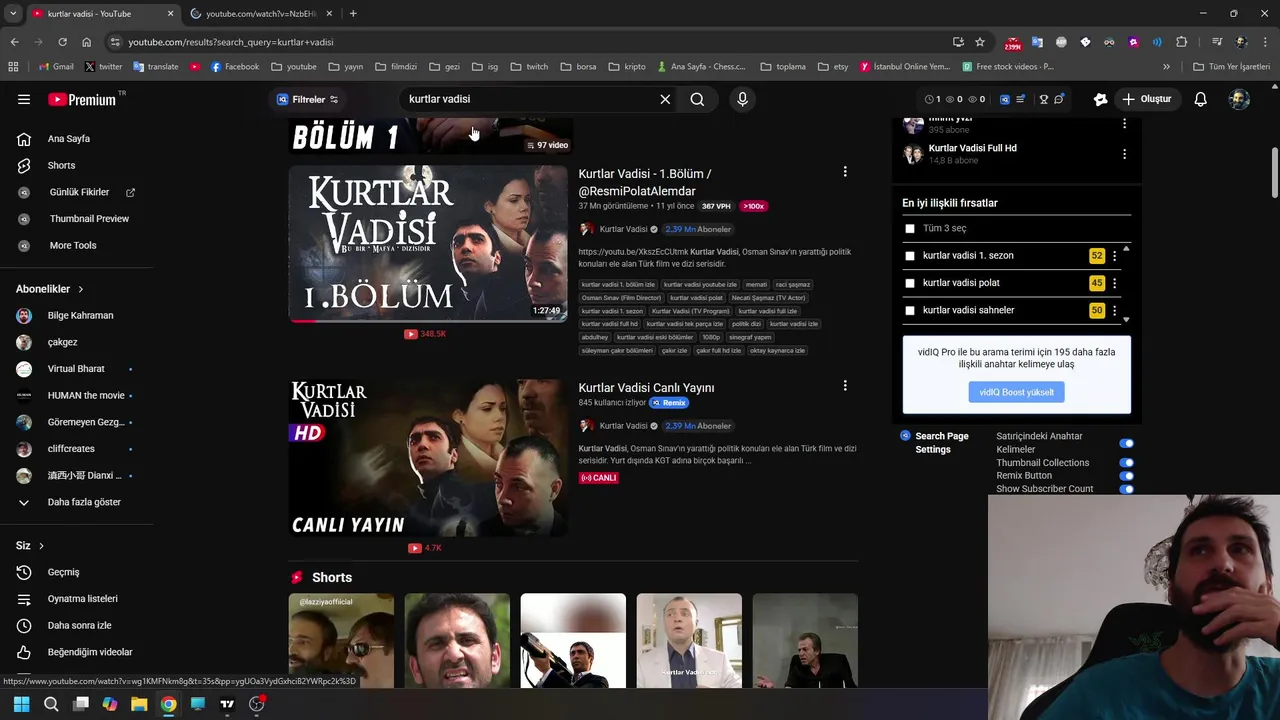This screenshot has height=720, width=1280.
Task: Open options for Kurtlar Vadisi Canlı Yayını
Action: pyautogui.click(x=845, y=386)
